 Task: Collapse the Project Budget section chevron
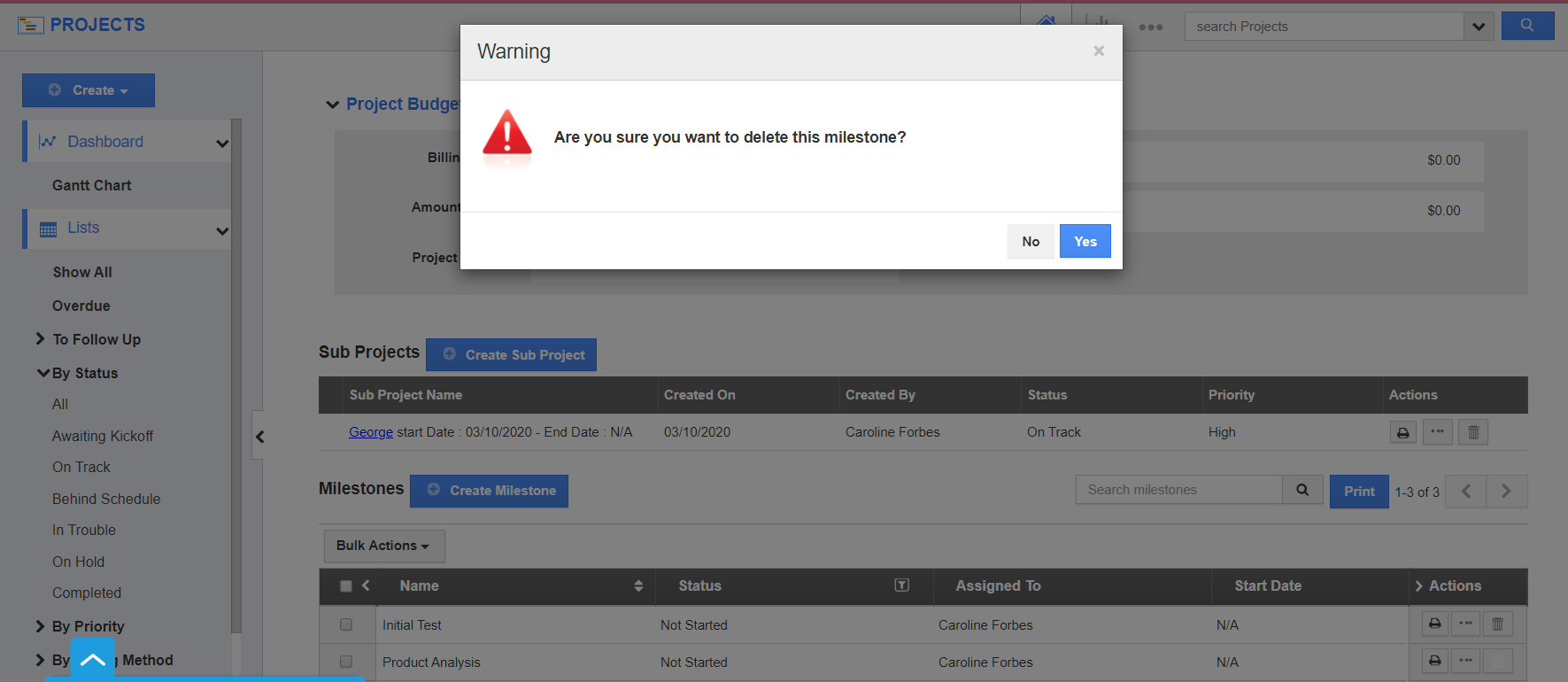(x=333, y=105)
